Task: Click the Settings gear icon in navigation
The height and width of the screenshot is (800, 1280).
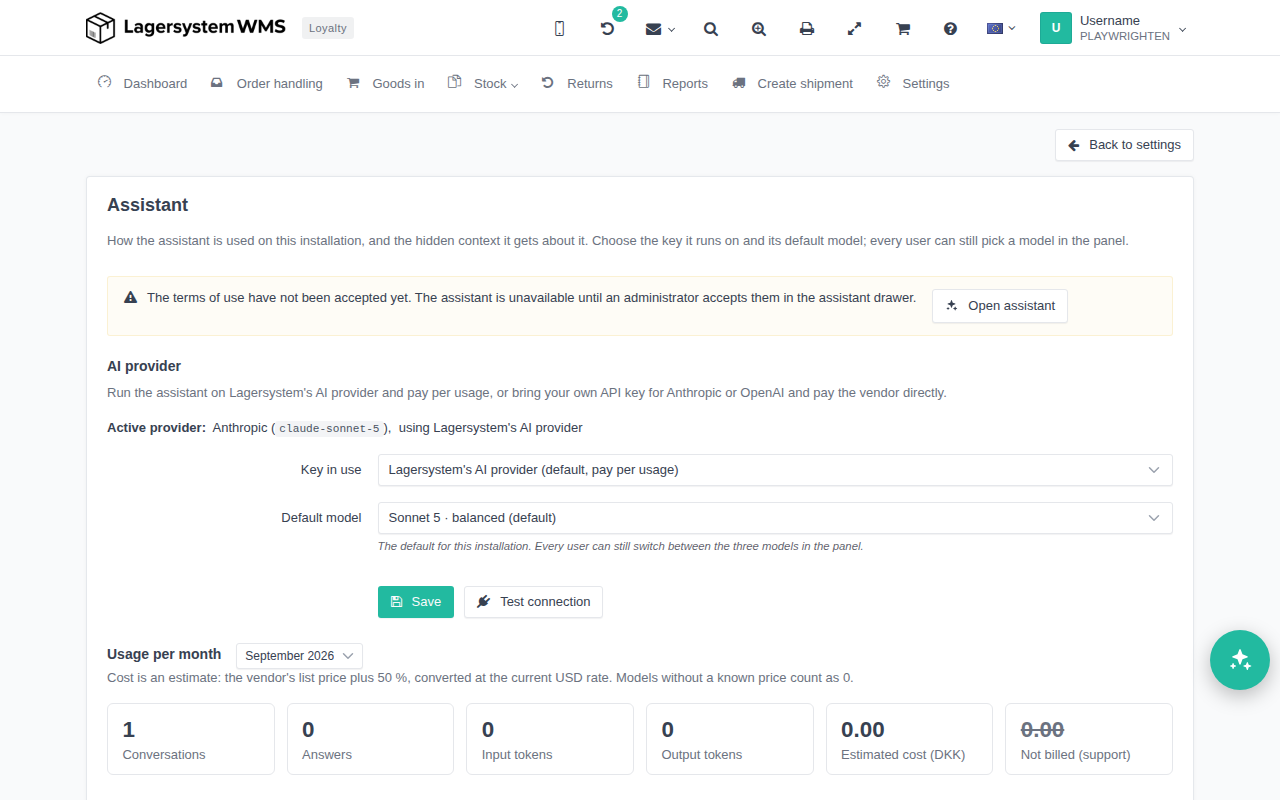Action: tap(884, 82)
